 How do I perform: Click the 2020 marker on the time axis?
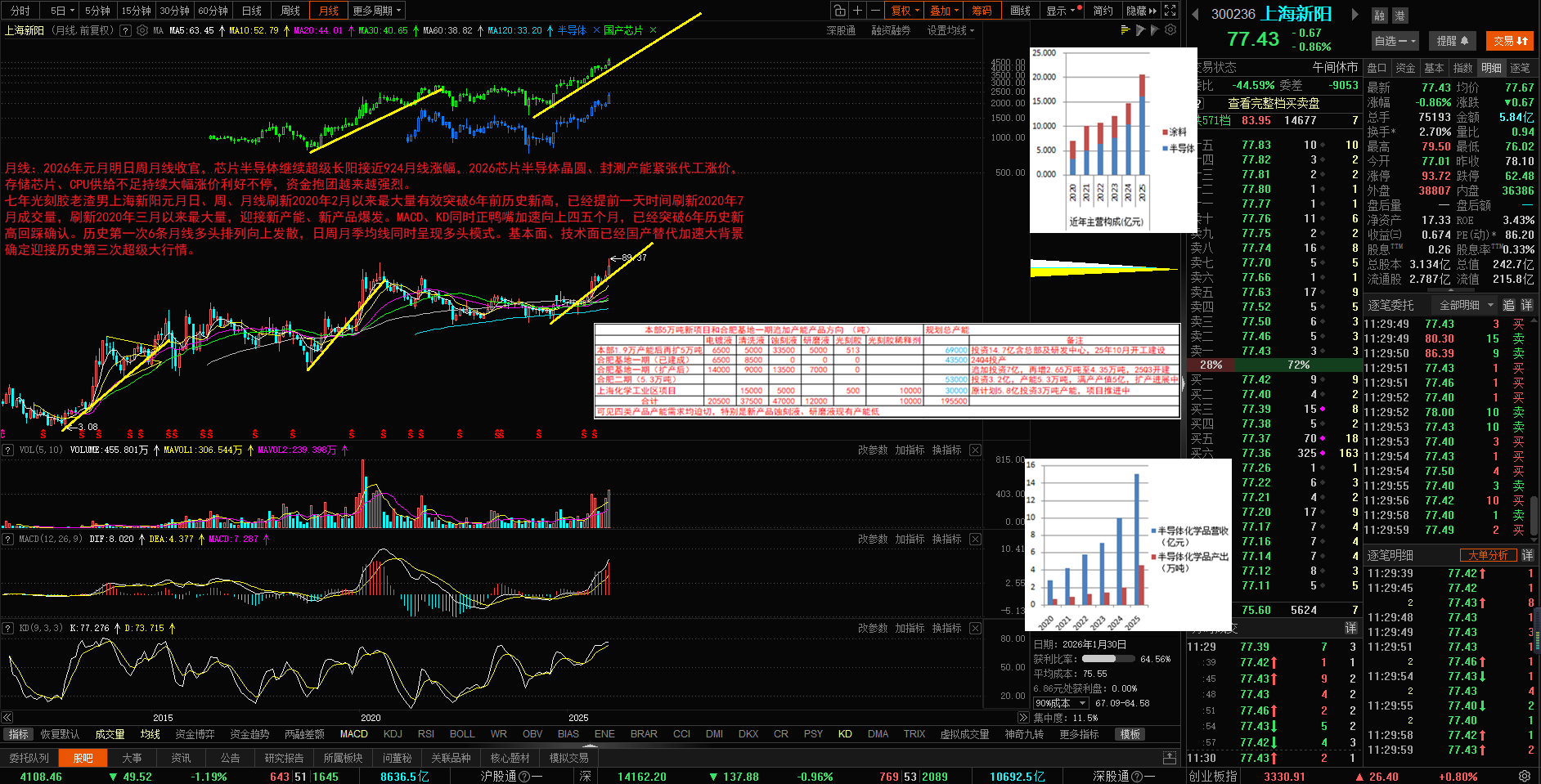point(371,718)
